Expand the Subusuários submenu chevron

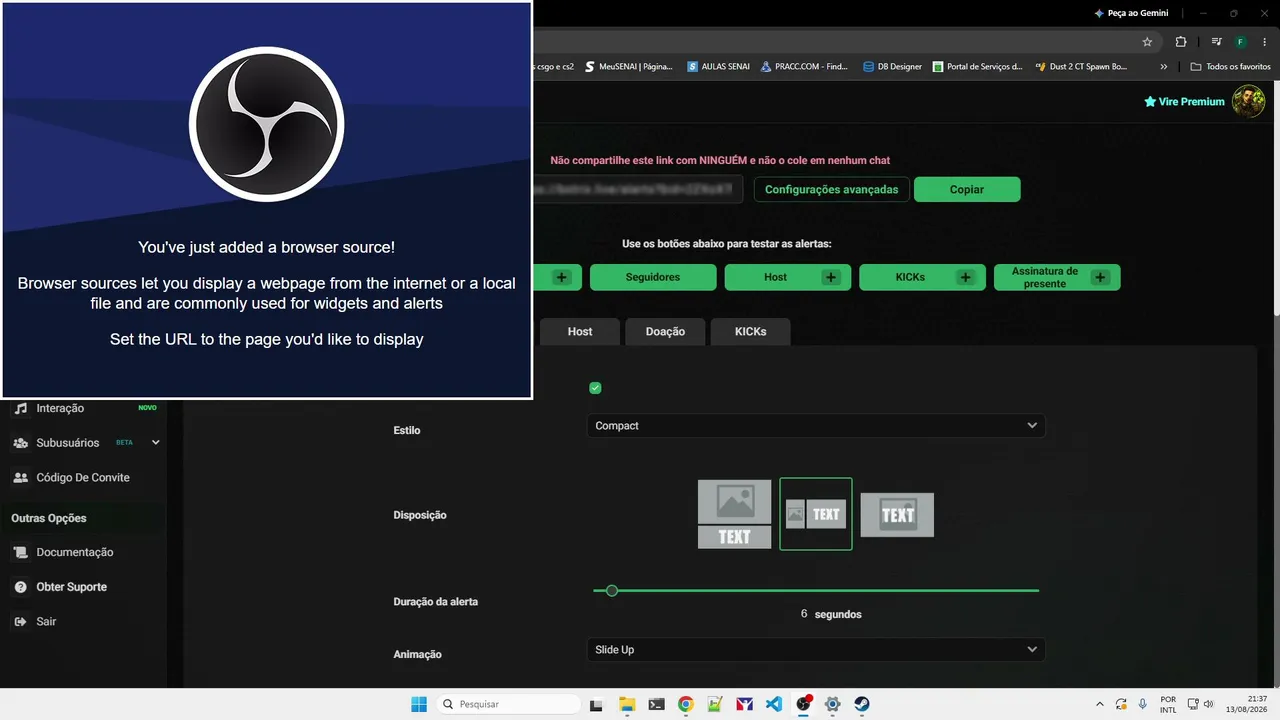pos(155,443)
